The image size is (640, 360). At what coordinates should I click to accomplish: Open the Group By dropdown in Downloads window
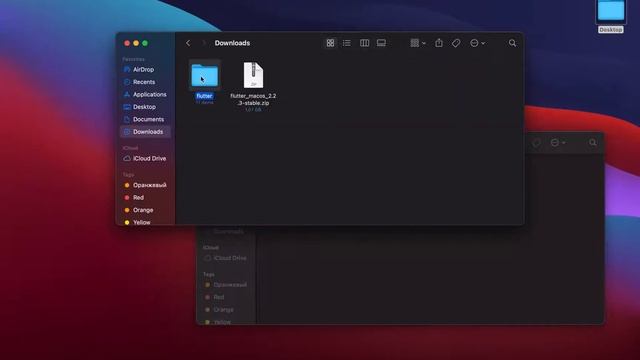point(418,43)
